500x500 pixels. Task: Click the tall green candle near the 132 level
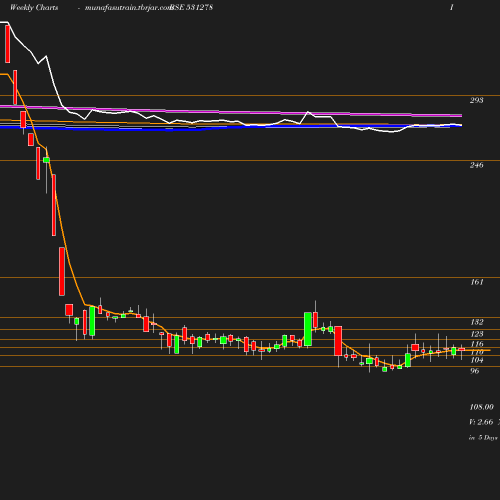(x=308, y=329)
